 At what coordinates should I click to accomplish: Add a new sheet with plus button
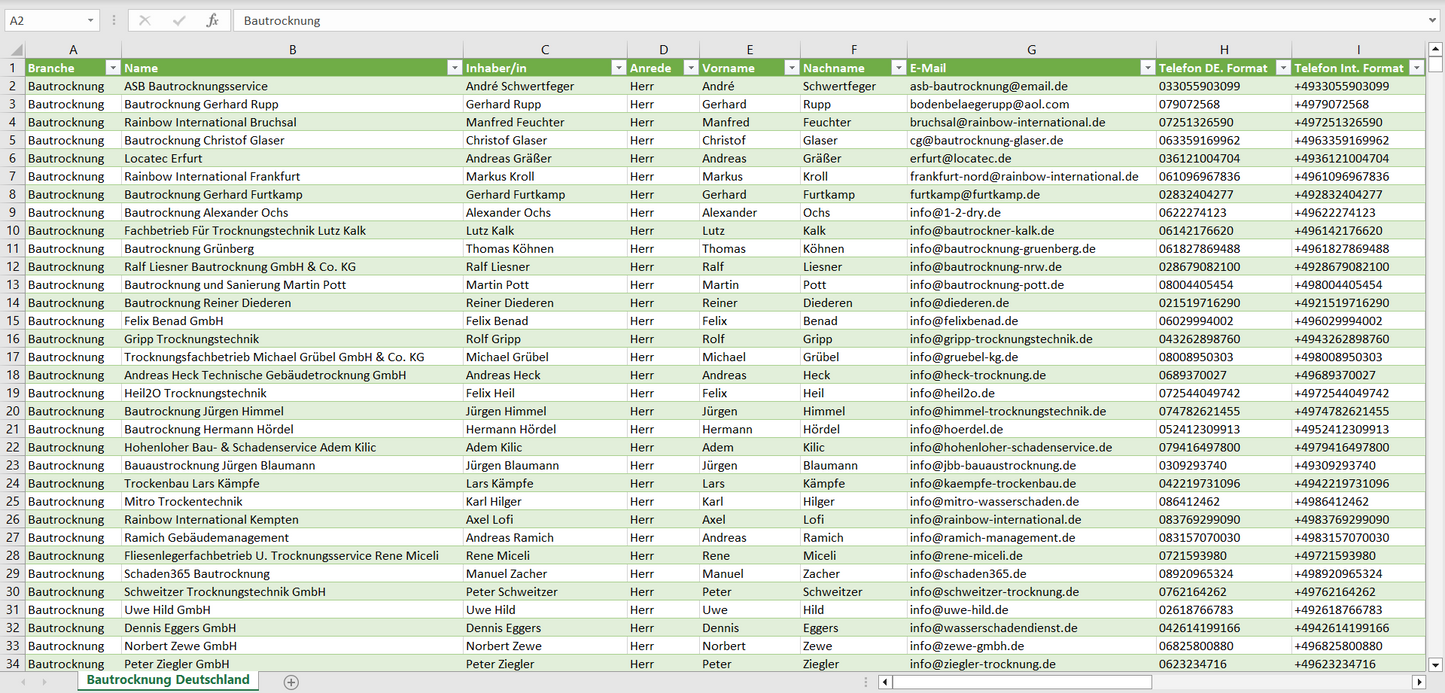[x=291, y=682]
